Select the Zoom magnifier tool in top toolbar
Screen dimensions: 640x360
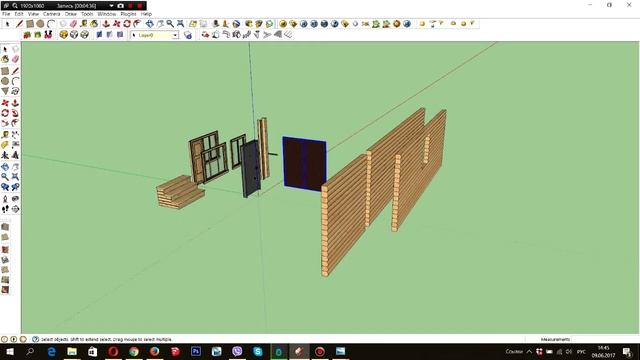(x=170, y=24)
